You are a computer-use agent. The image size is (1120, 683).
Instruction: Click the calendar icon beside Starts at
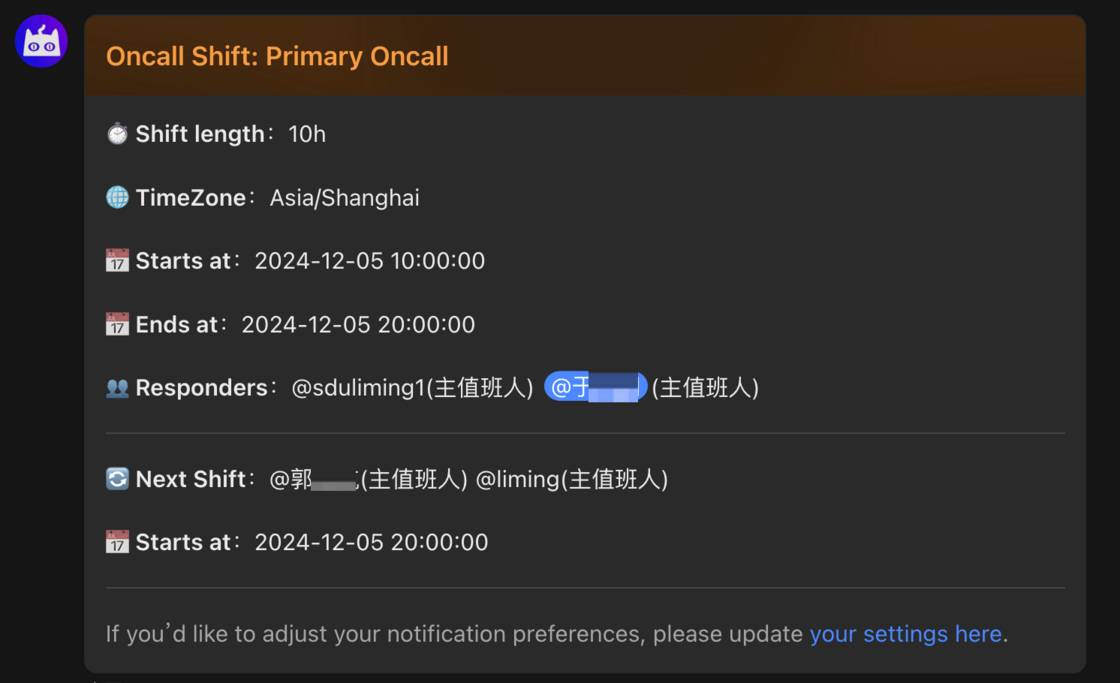click(x=117, y=260)
